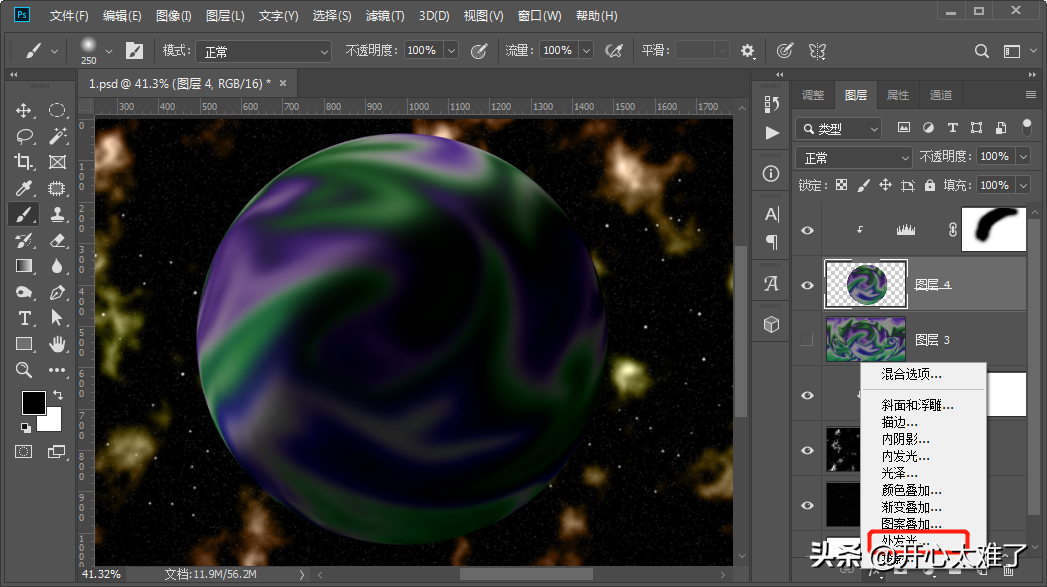This screenshot has height=587, width=1047.
Task: Hide the 图层 4 layer
Action: tap(808, 285)
